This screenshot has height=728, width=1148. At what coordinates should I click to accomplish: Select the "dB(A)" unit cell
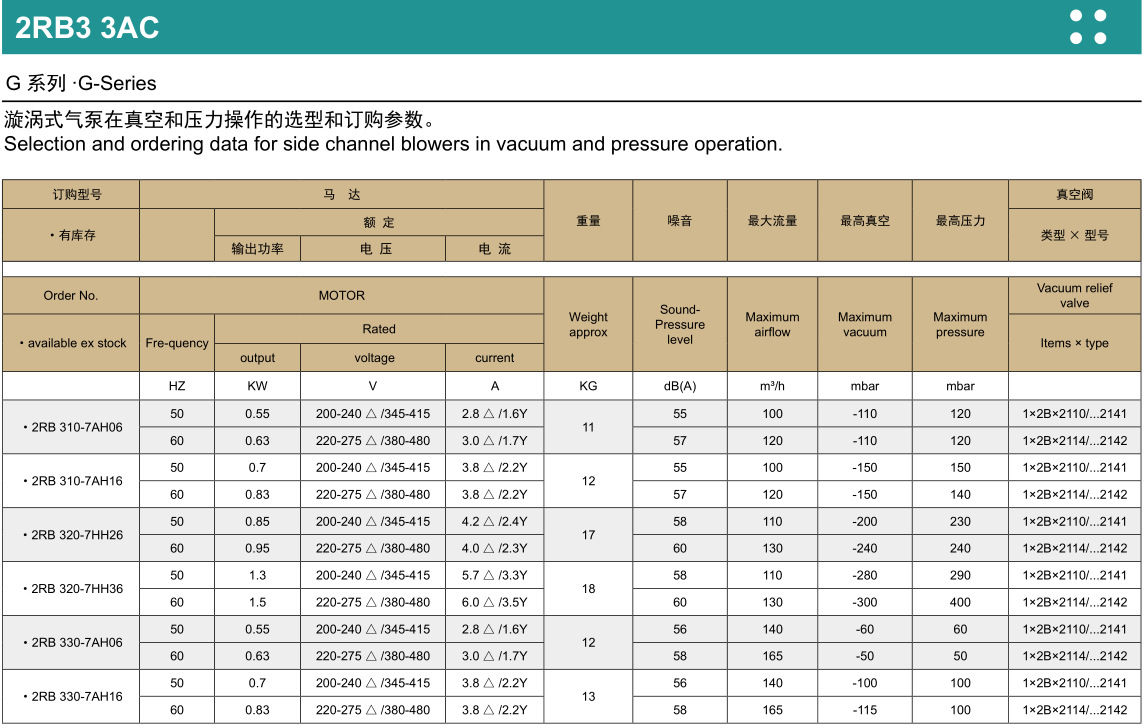tap(679, 386)
